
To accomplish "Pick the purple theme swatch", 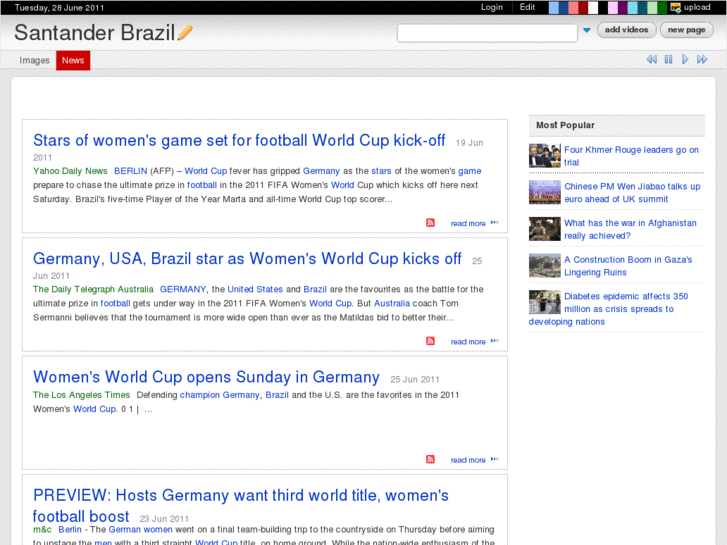I will tap(622, 7).
